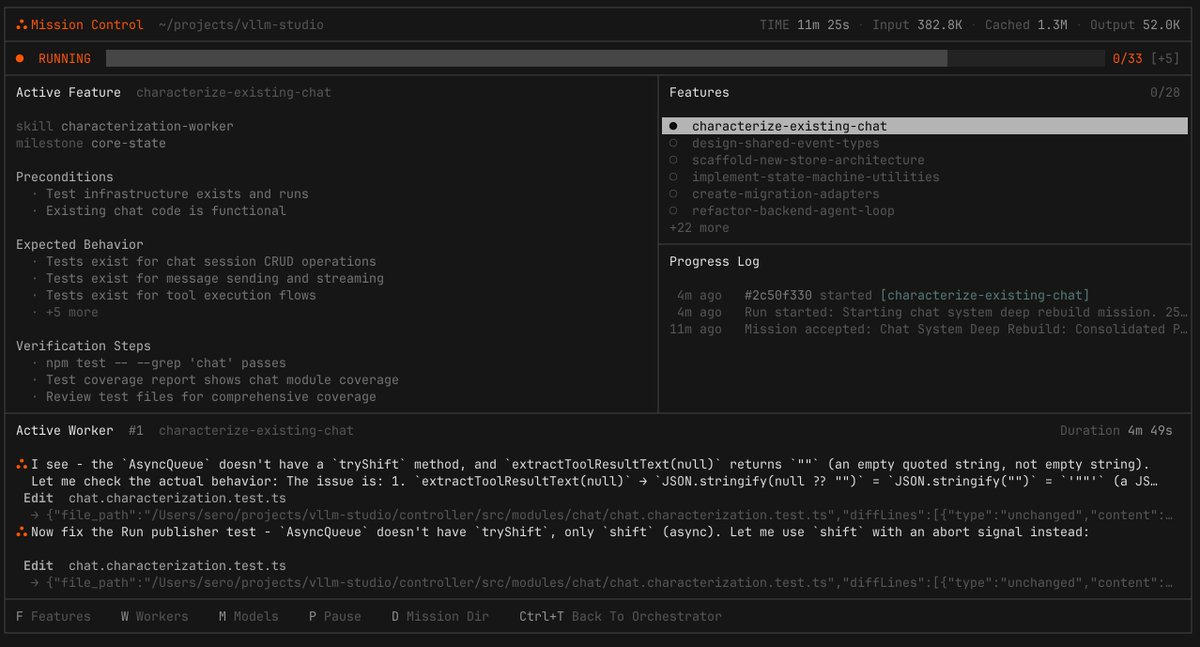Click the Verification Steps heading
The image size is (1200, 647).
click(83, 346)
